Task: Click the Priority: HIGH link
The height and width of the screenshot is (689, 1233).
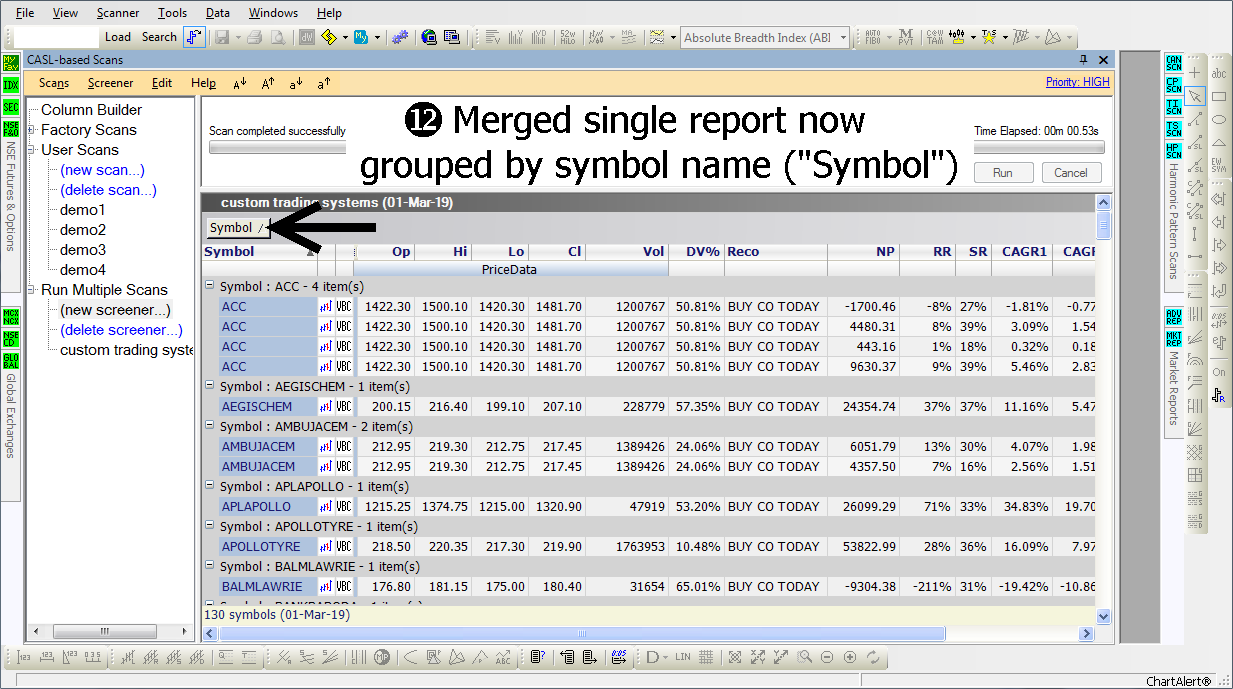Action: click(x=1078, y=82)
